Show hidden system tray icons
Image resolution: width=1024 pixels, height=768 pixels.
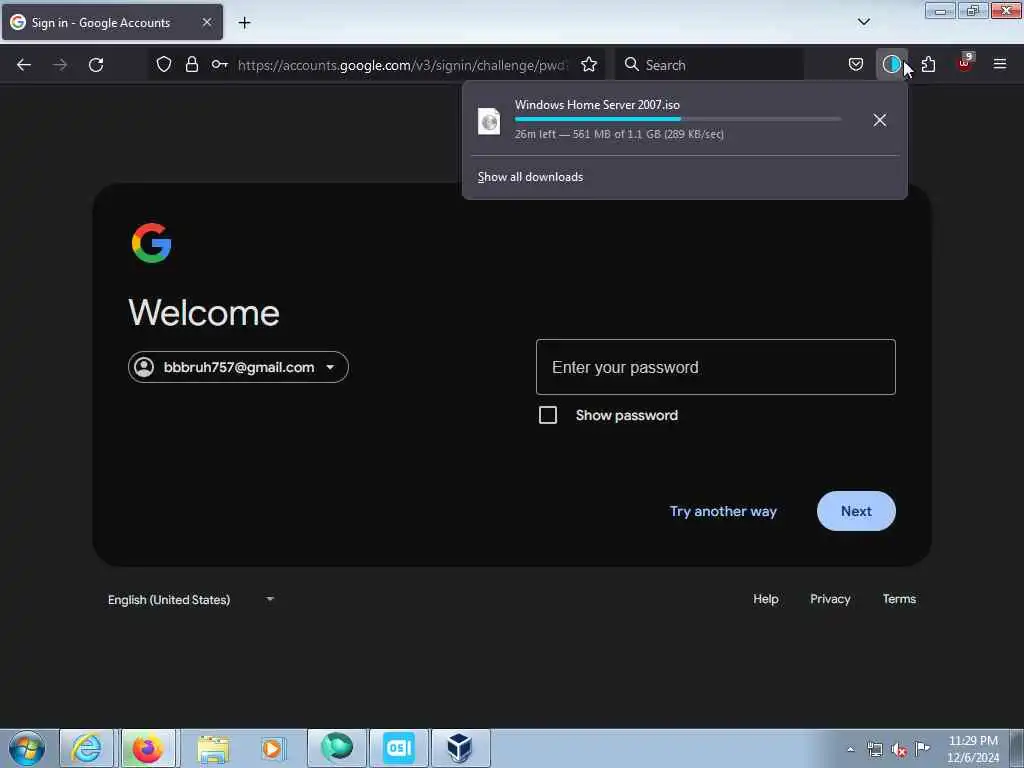coord(850,750)
